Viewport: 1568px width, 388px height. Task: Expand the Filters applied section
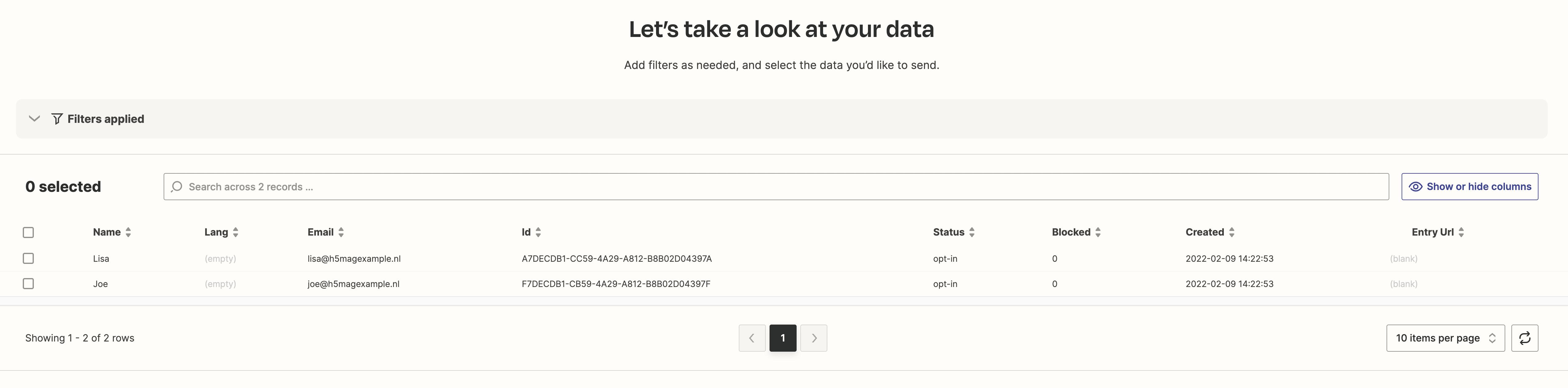pos(35,119)
